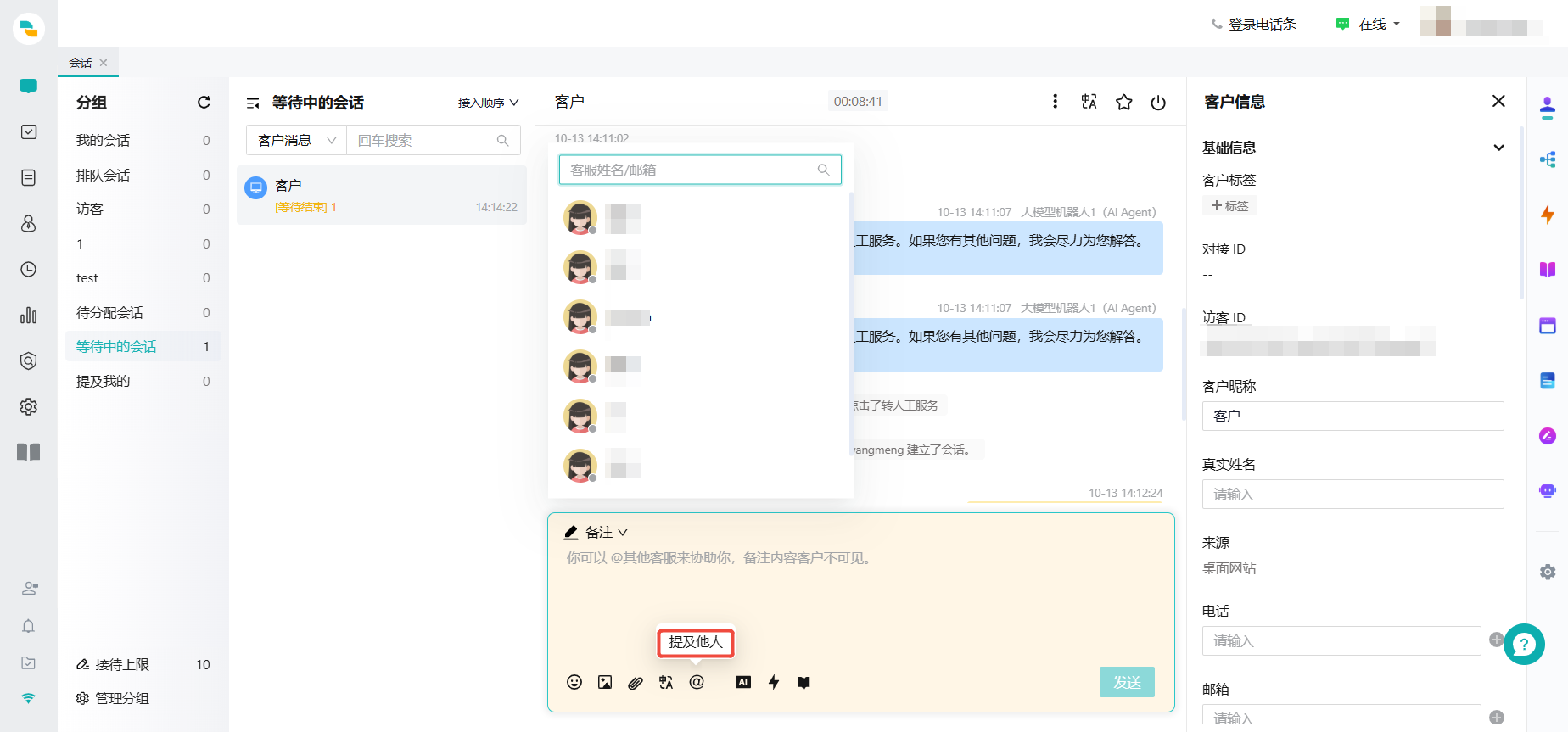Click the 真实姓名 input field
1568x732 pixels.
click(x=1352, y=494)
